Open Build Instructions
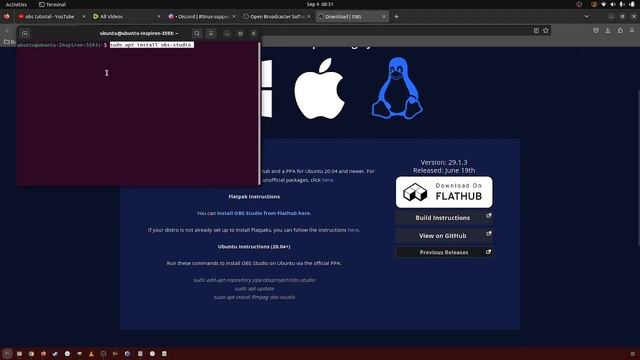Screen dimensions: 640x360 coord(444,218)
